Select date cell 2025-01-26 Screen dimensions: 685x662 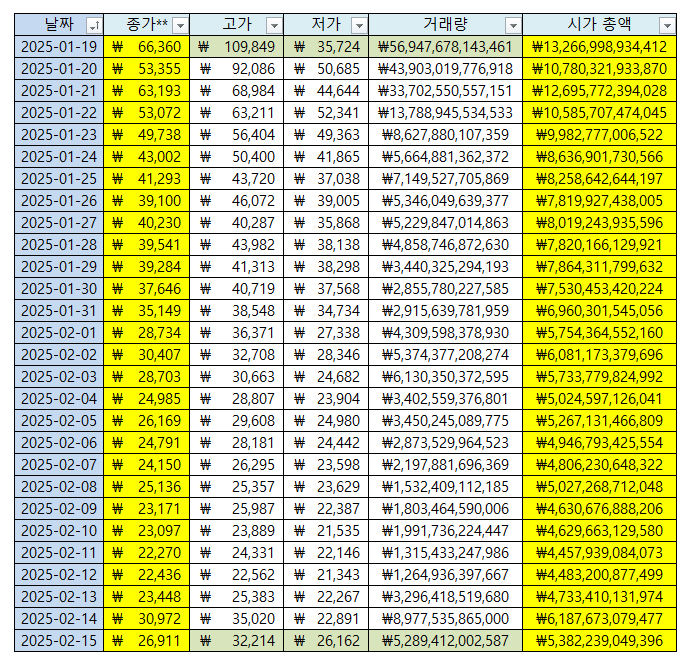click(59, 201)
